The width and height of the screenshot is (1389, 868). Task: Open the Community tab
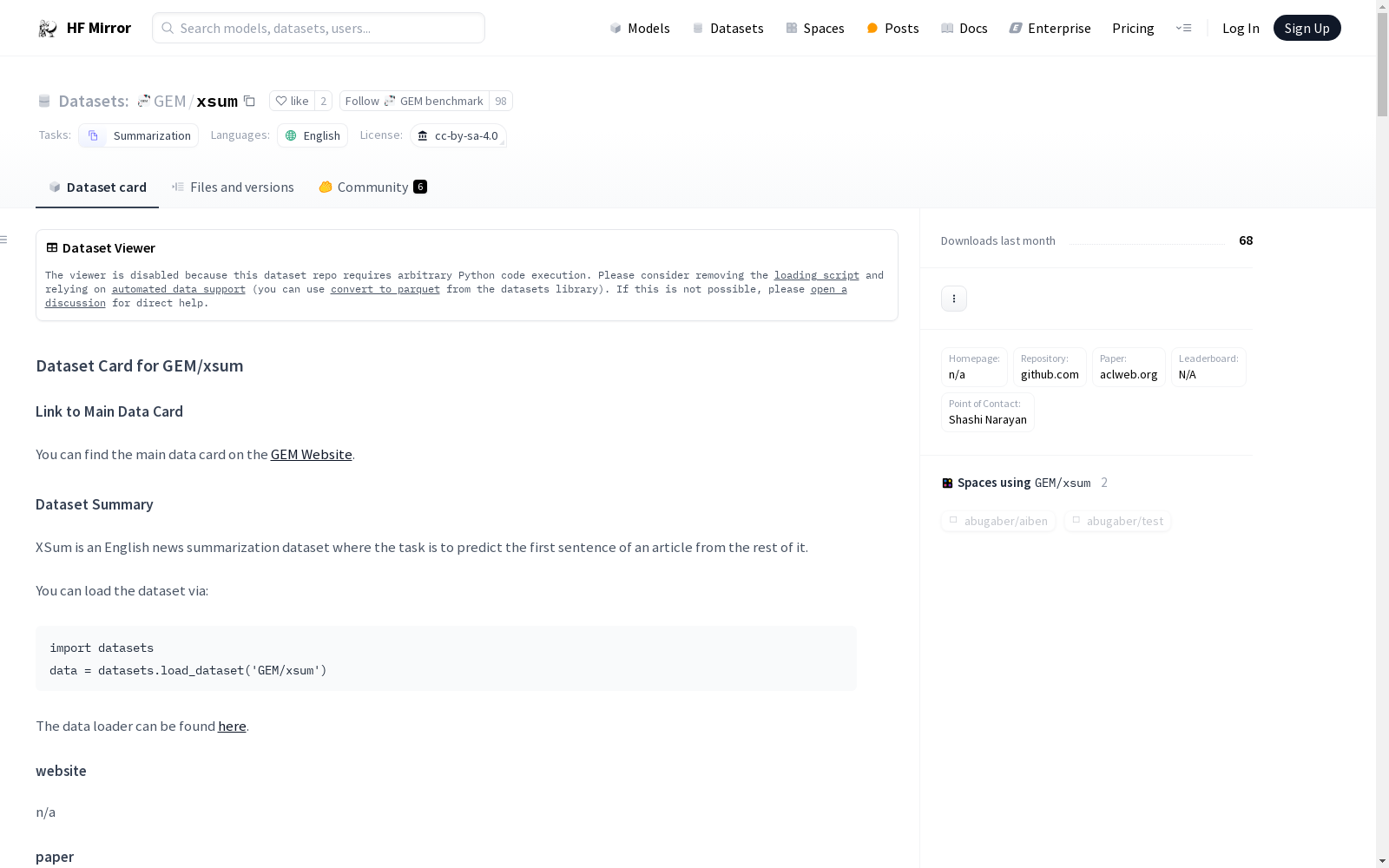pyautogui.click(x=372, y=187)
